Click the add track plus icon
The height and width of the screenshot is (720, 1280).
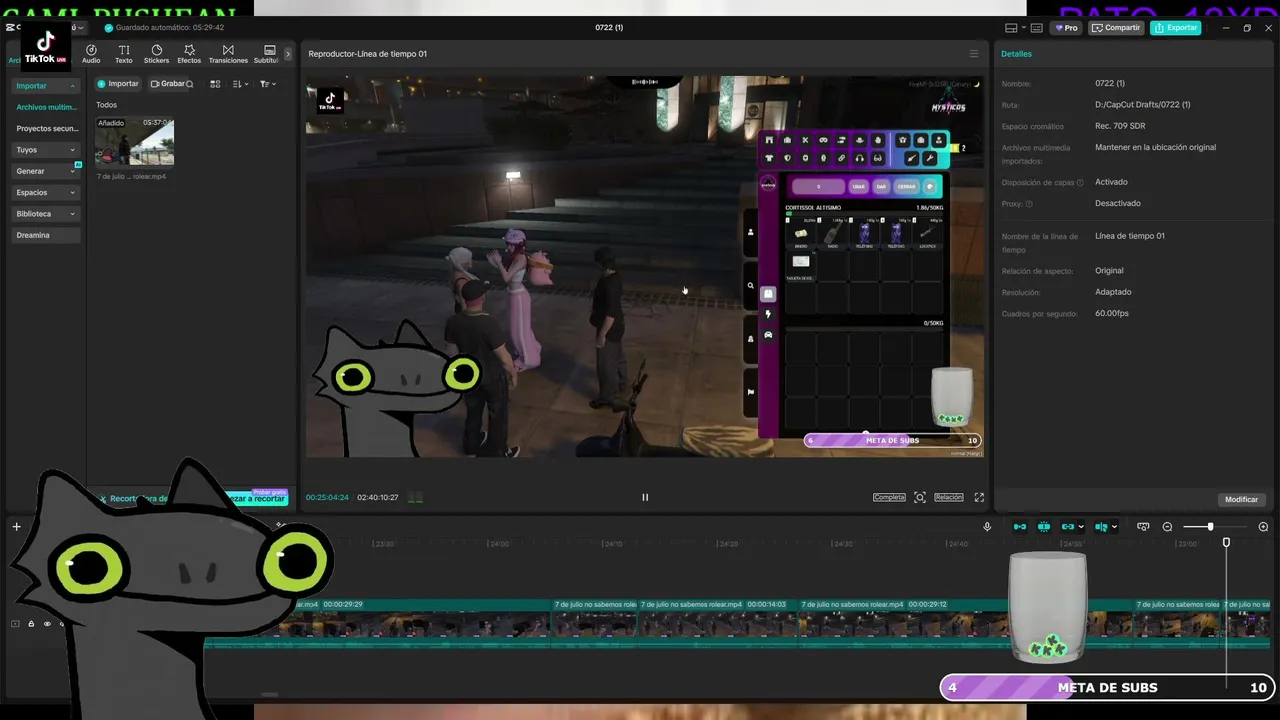pos(16,527)
